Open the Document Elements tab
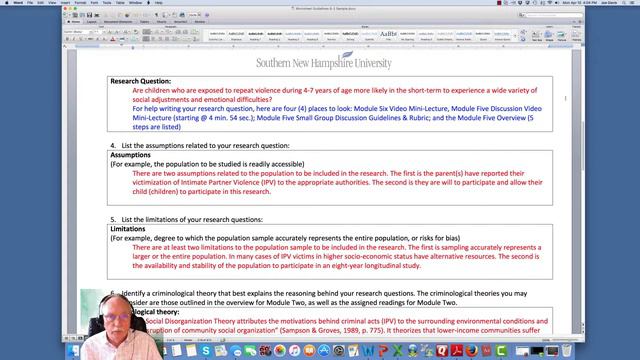Viewport: 640px width, 360px height. [118, 22]
